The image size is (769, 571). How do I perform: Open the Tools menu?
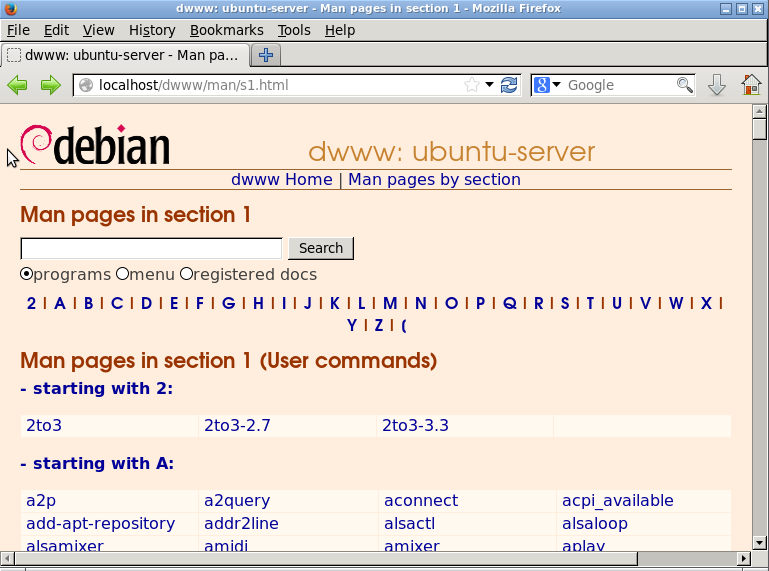pos(294,30)
